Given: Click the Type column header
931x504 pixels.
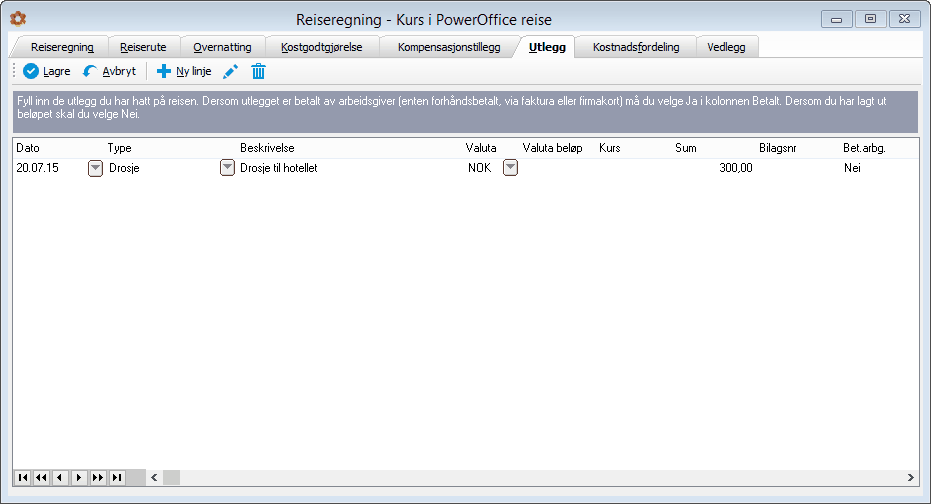Looking at the screenshot, I should coord(119,148).
